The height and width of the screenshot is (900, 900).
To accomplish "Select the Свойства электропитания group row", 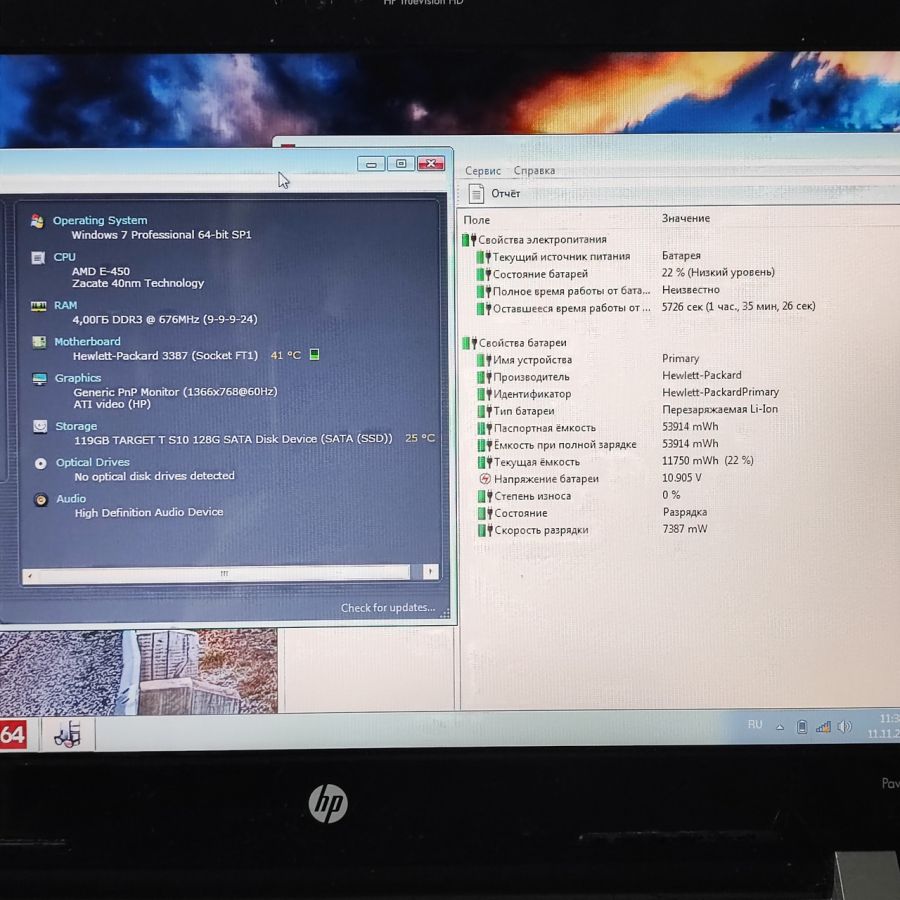I will (535, 239).
